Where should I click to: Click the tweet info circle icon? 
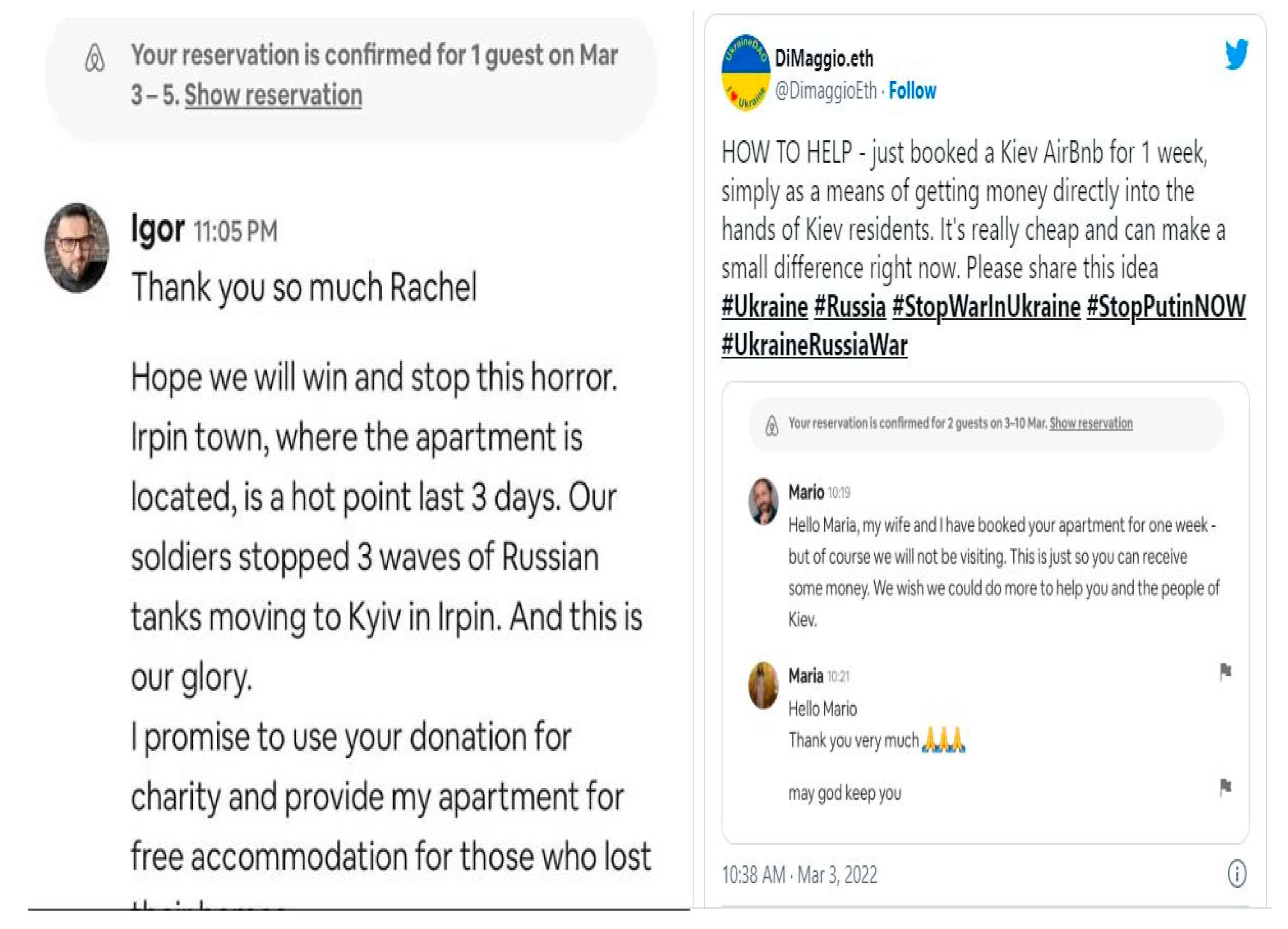click(1237, 873)
